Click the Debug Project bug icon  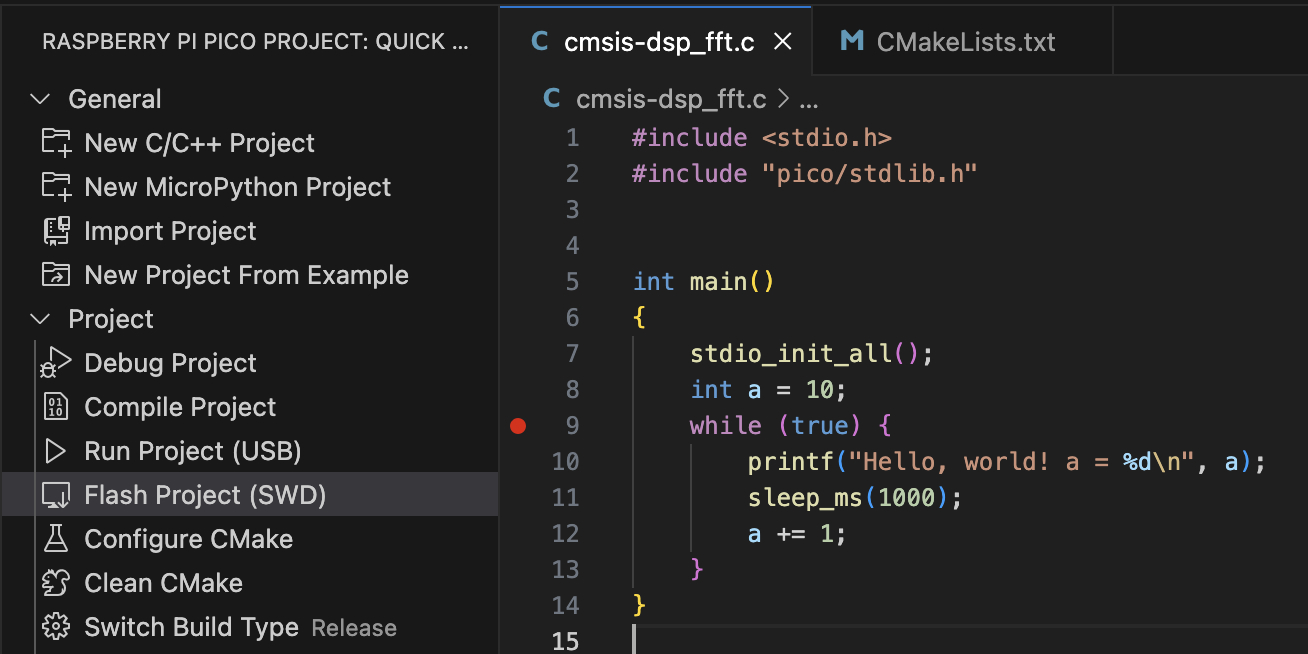pyautogui.click(x=56, y=363)
